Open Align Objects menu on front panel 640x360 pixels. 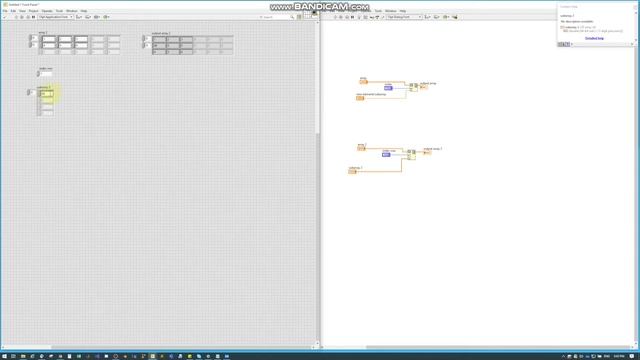79,17
